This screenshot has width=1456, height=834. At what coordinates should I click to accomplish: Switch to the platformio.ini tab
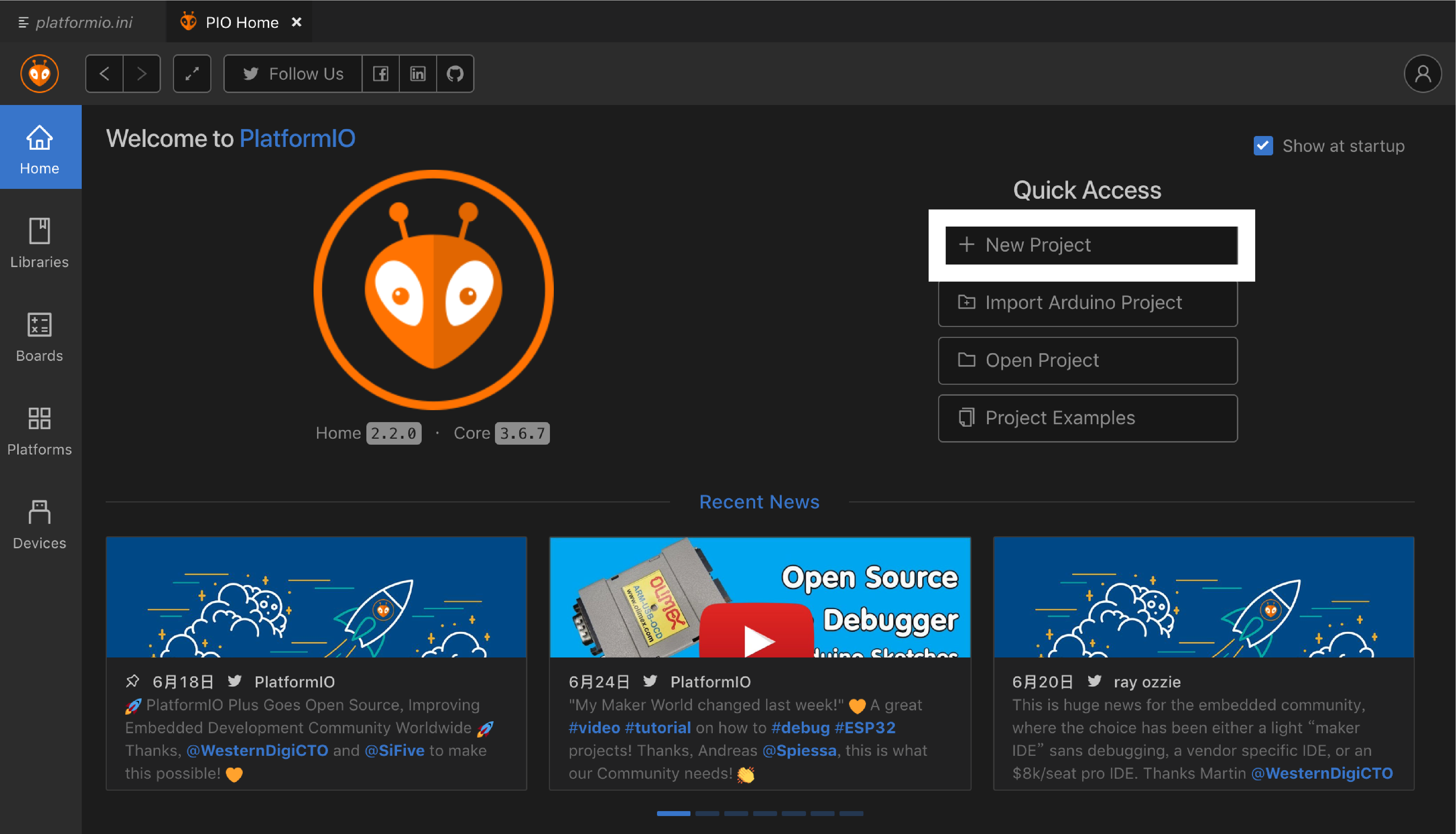point(83,22)
